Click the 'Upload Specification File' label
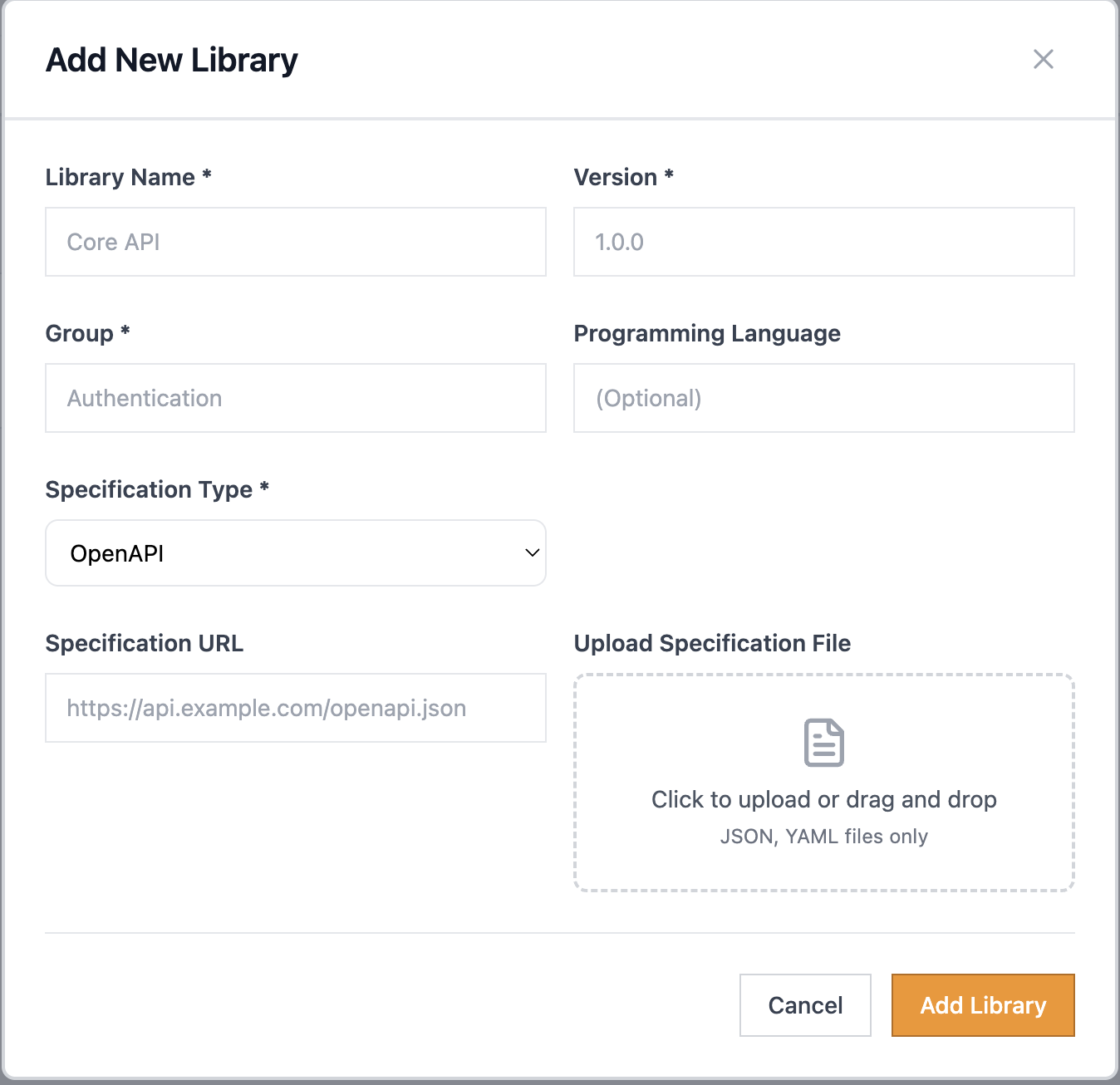The height and width of the screenshot is (1085, 1120). pyautogui.click(x=712, y=643)
